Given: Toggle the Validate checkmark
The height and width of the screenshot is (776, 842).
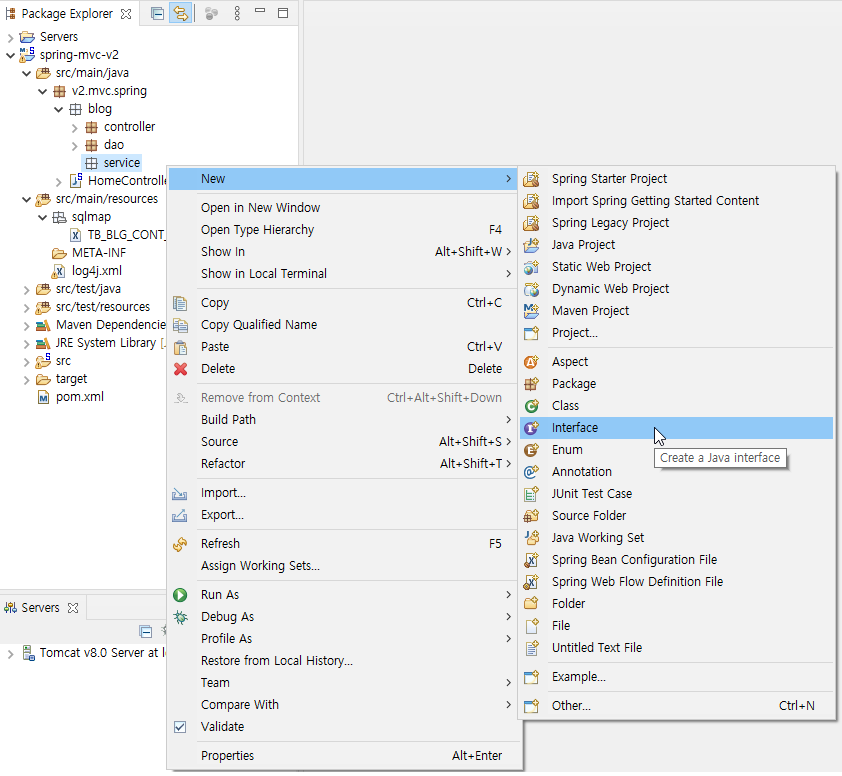Looking at the screenshot, I should (180, 727).
